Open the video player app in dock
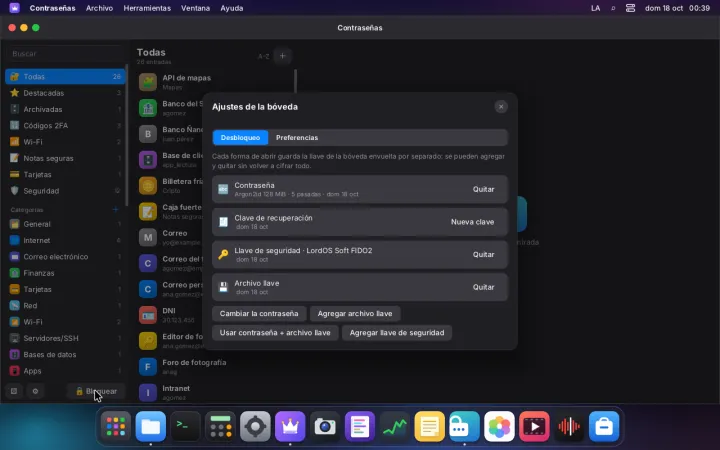The width and height of the screenshot is (720, 450). point(534,427)
